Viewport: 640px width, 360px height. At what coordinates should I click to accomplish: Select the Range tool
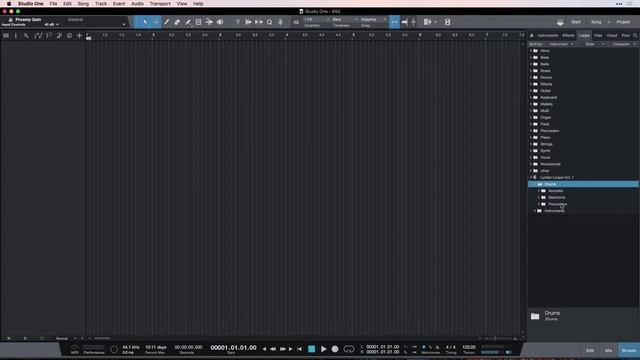156,22
